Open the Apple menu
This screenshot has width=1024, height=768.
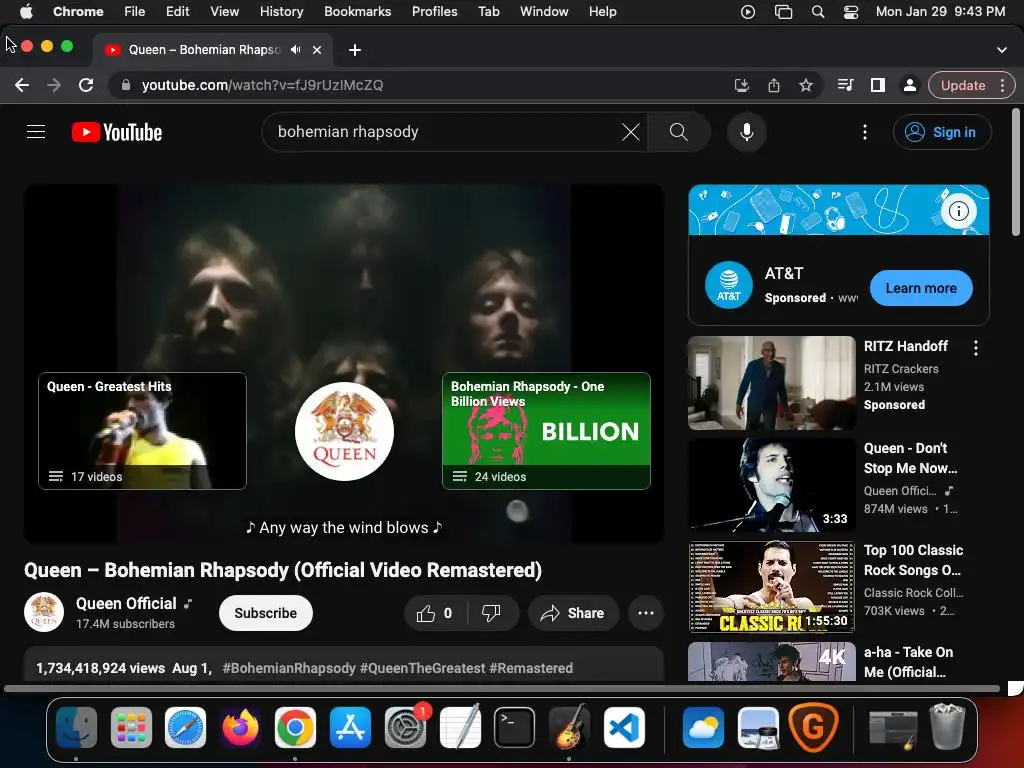click(26, 12)
